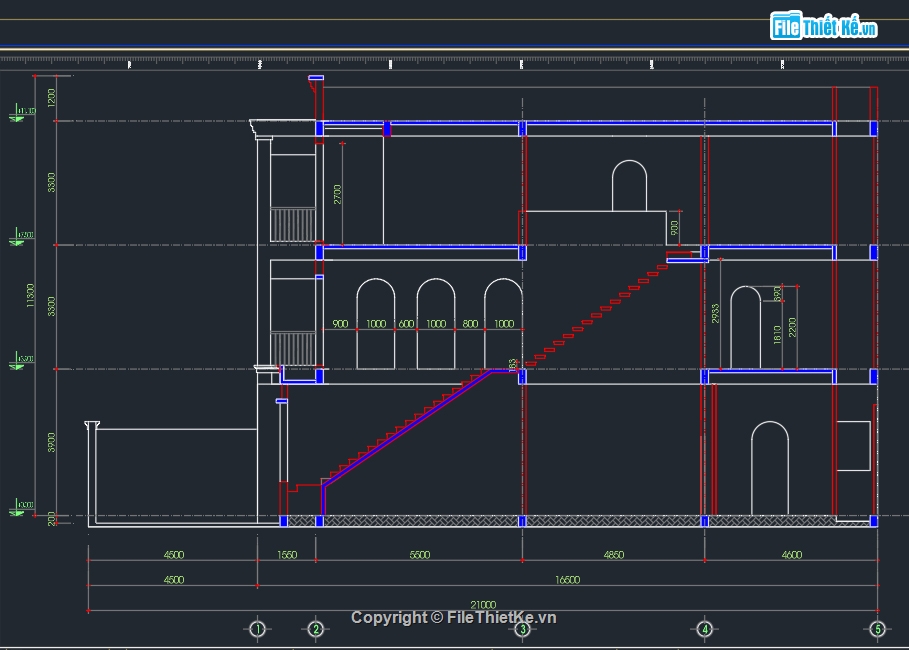Select grid axis bubble number 1

[x=257, y=629]
